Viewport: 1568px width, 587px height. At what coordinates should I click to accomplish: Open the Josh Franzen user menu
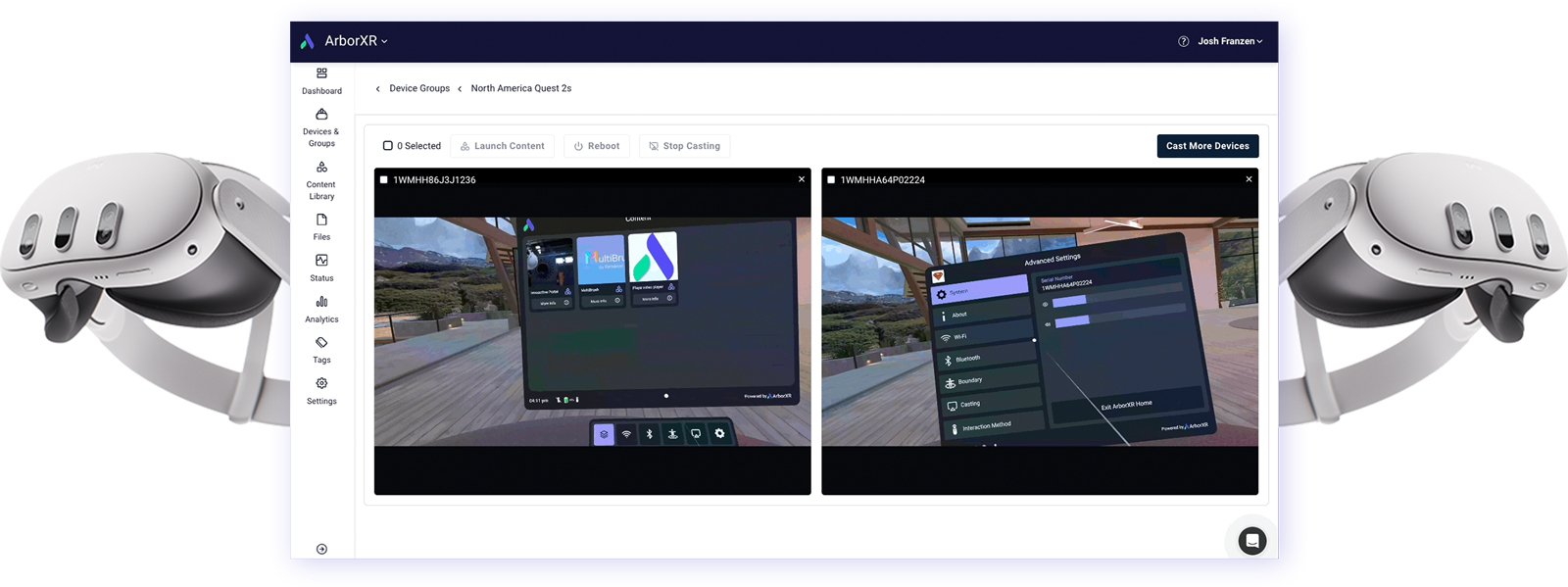1230,41
